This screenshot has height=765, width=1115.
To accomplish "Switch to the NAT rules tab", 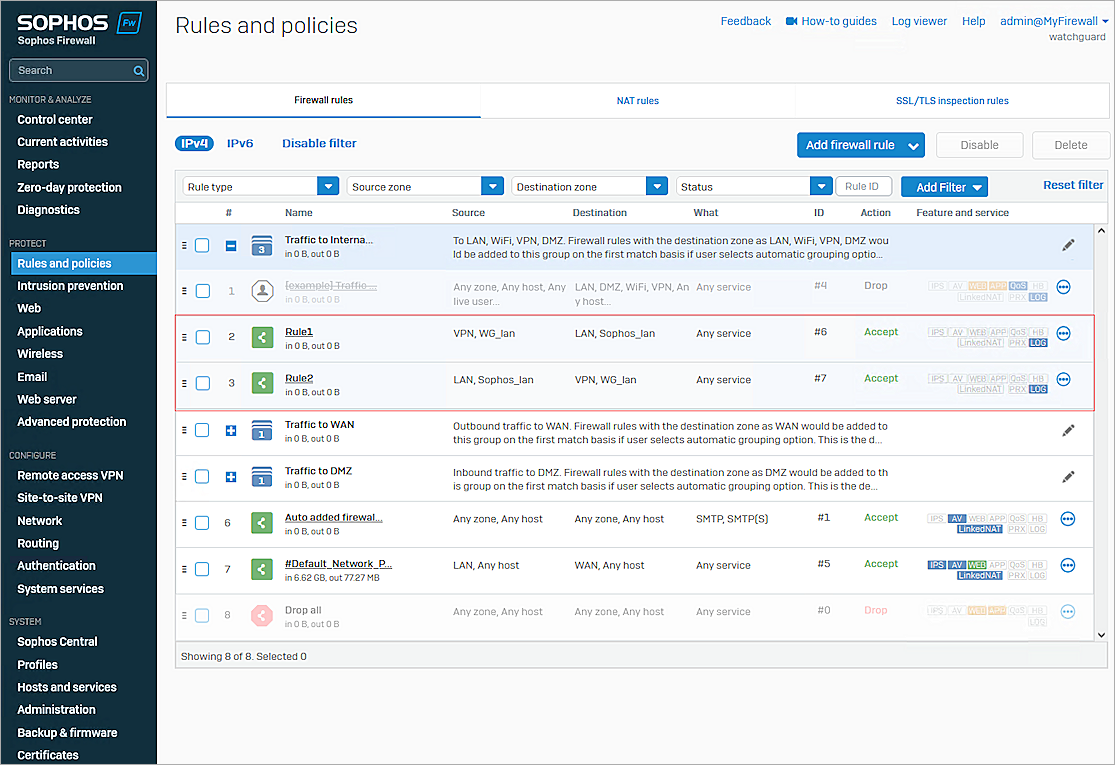I will [x=637, y=100].
